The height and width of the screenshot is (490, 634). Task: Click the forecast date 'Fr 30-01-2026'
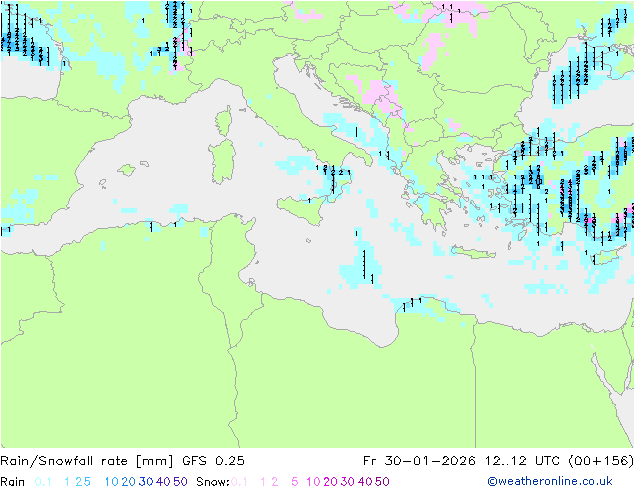click(x=419, y=461)
